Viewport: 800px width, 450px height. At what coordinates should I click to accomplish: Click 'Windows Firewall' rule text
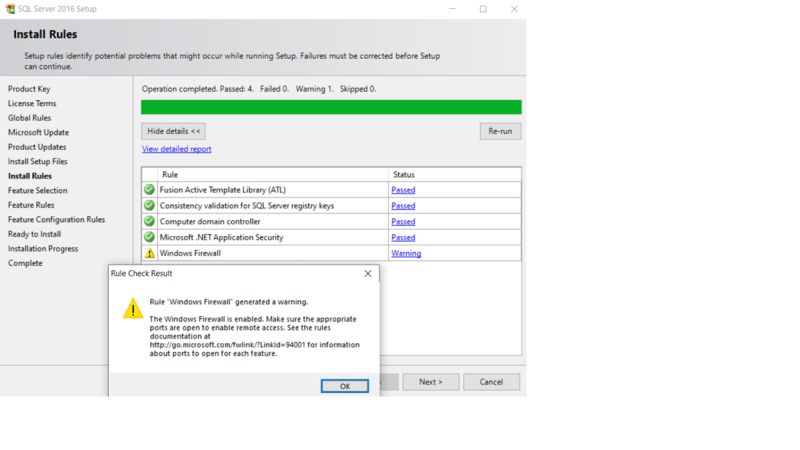[x=190, y=253]
